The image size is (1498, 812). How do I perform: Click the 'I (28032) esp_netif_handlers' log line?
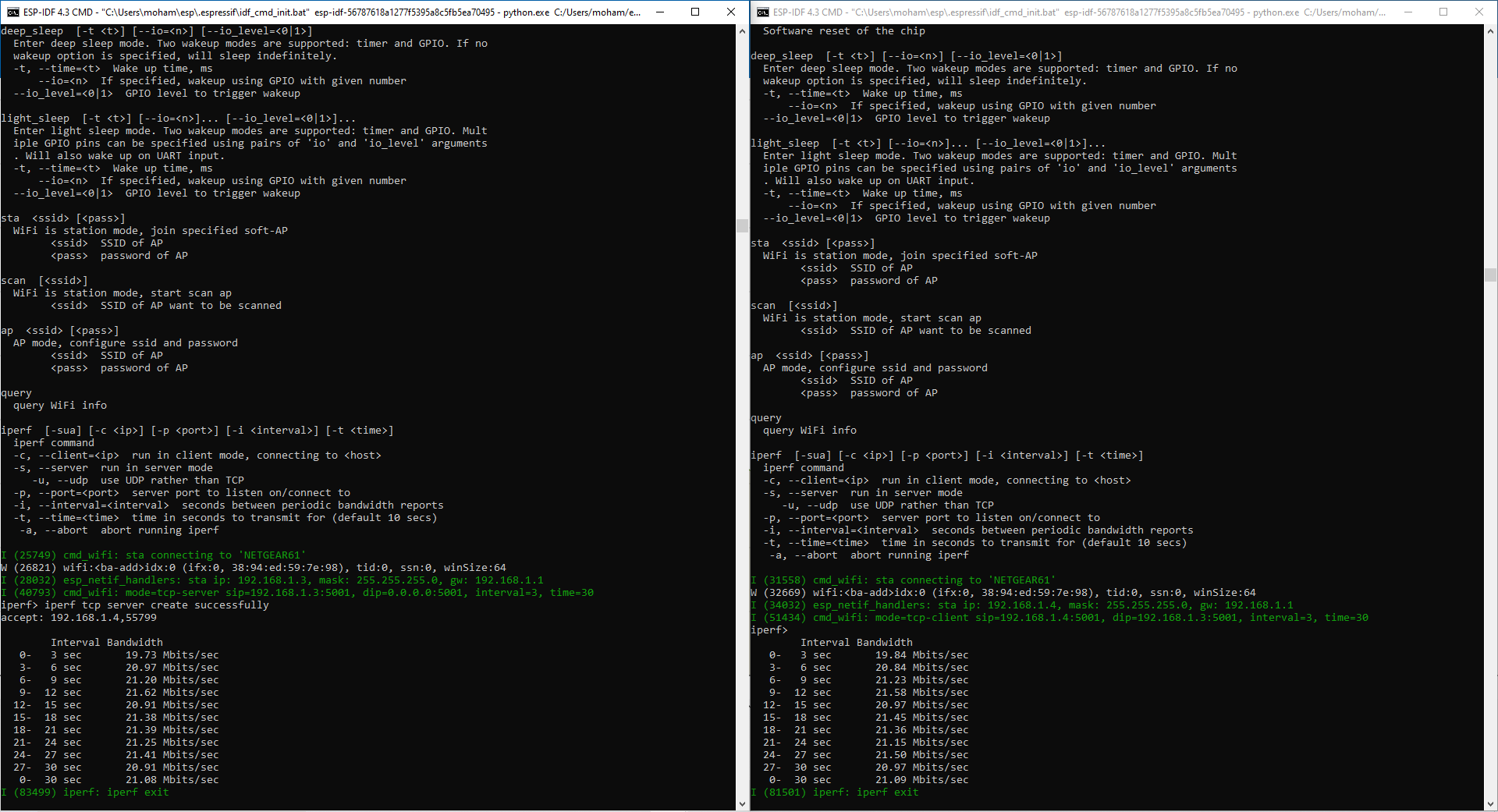pos(272,580)
